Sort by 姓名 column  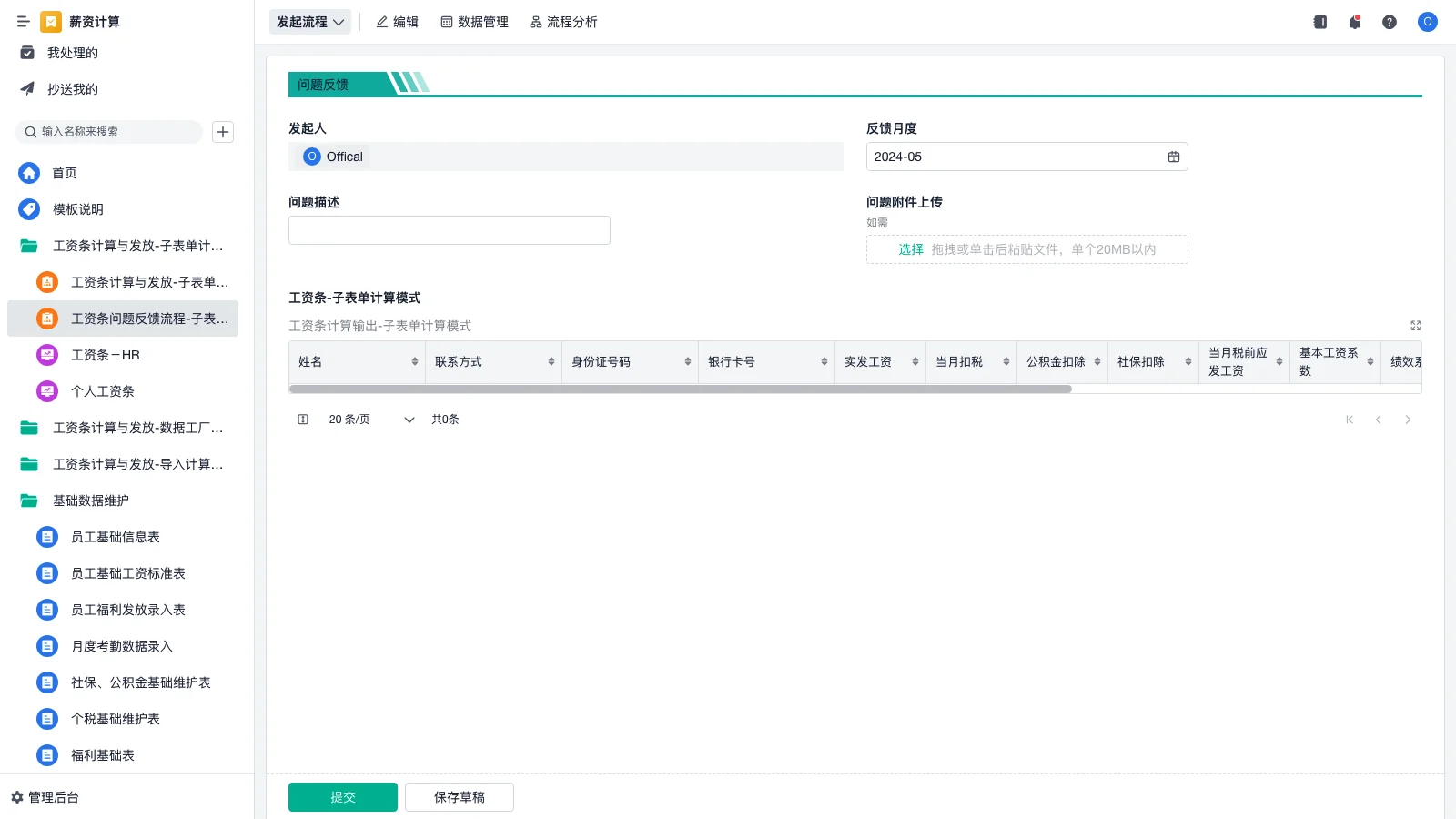click(x=415, y=361)
